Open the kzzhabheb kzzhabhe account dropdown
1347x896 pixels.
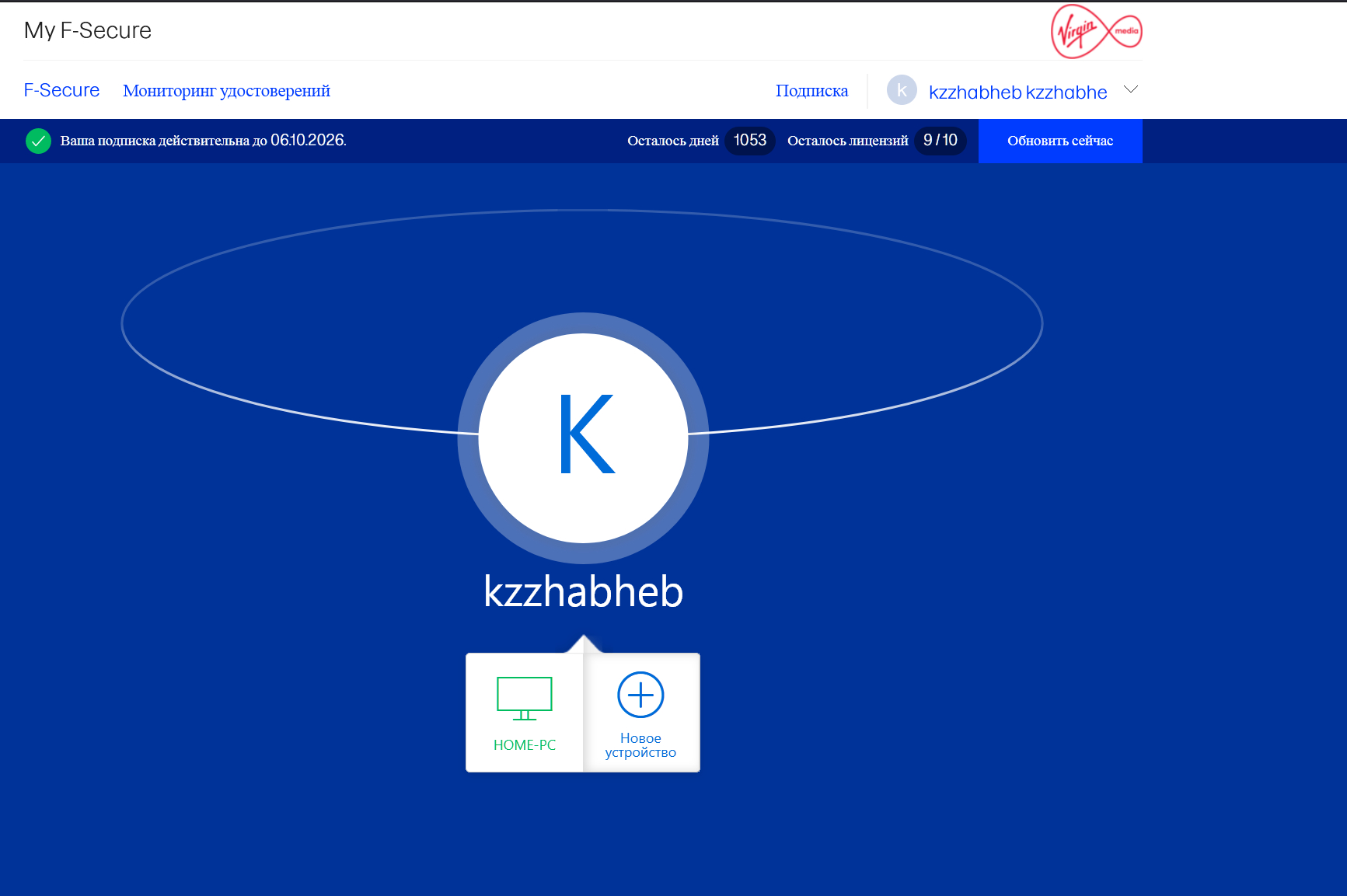tap(1017, 92)
